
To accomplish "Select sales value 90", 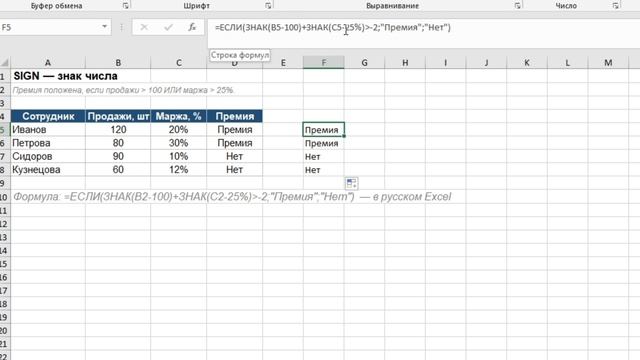I will click(118, 156).
